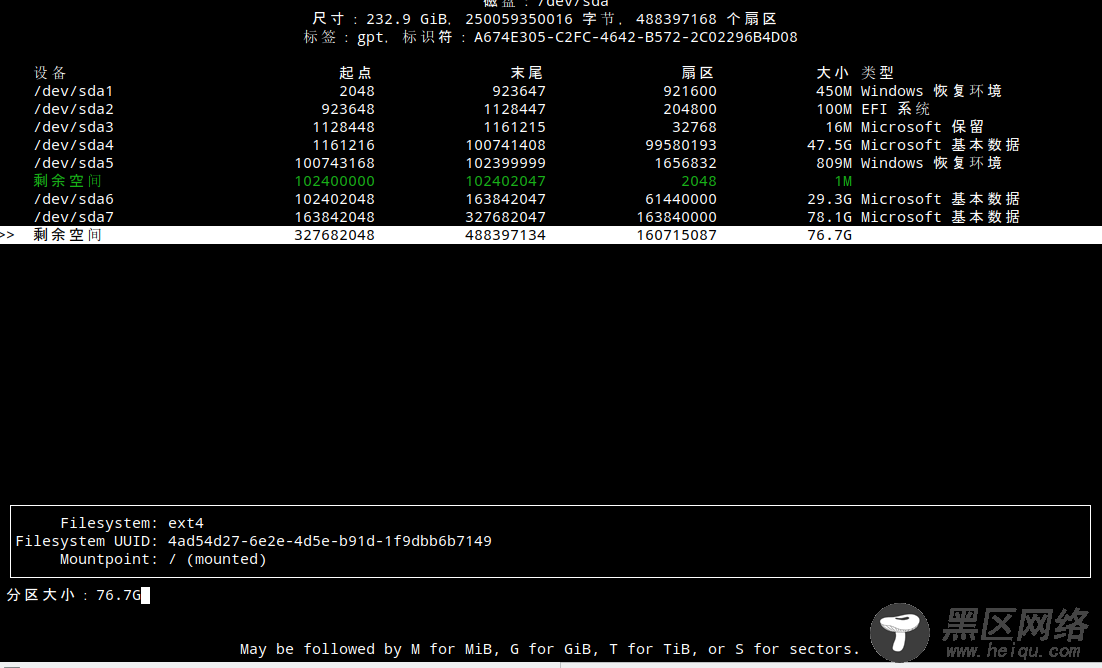
Task: Click the Mountpoint: / (mounted) line
Action: pyautogui.click(x=163, y=560)
